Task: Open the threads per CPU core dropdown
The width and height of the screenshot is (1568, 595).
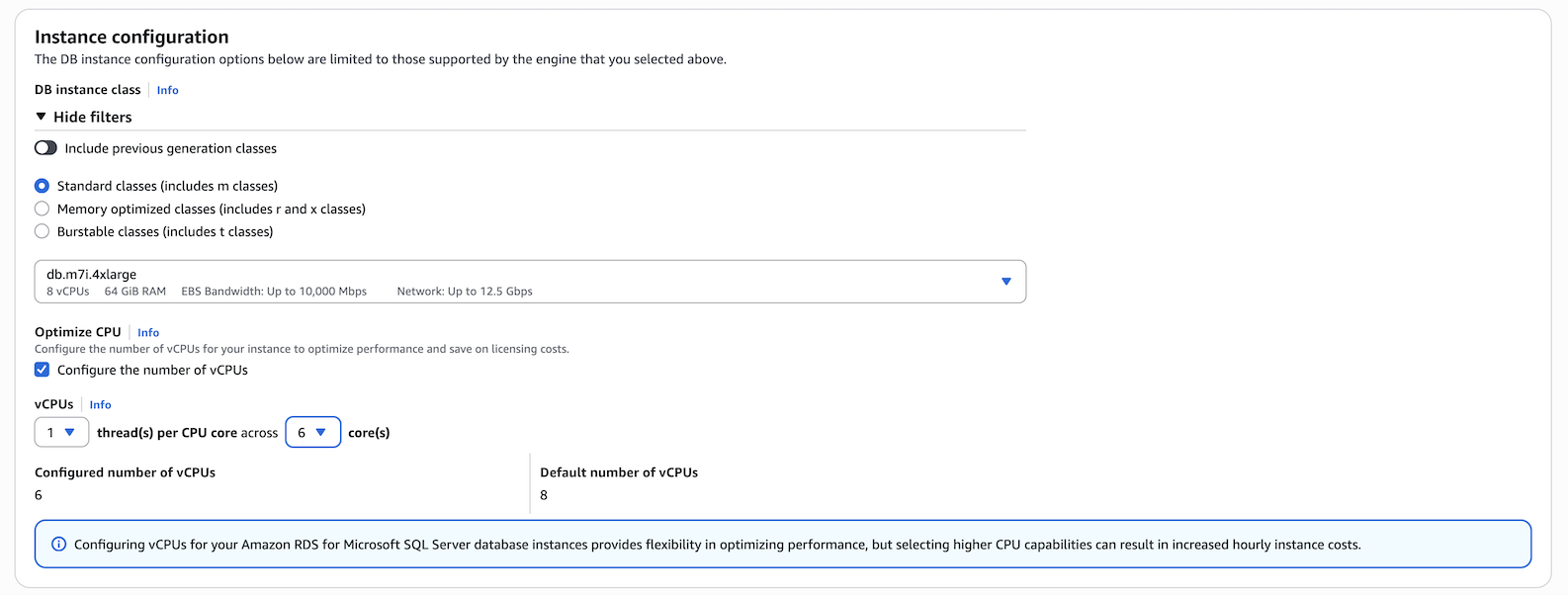Action: [x=61, y=432]
